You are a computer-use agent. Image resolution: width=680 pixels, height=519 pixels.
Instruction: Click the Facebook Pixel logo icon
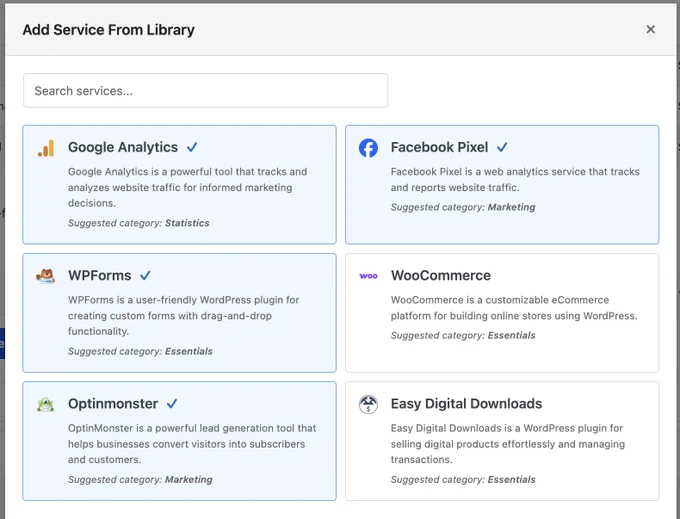tap(368, 148)
